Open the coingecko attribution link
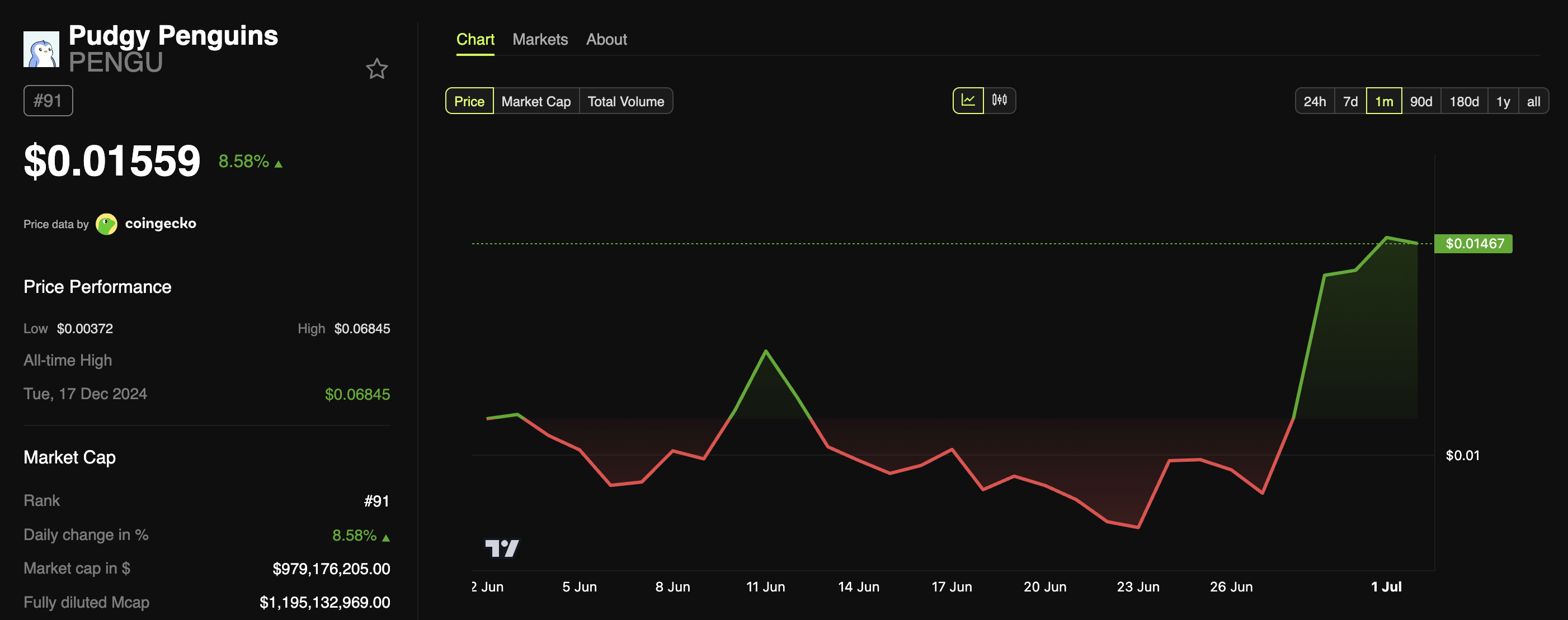Viewport: 1568px width, 620px height. (161, 223)
